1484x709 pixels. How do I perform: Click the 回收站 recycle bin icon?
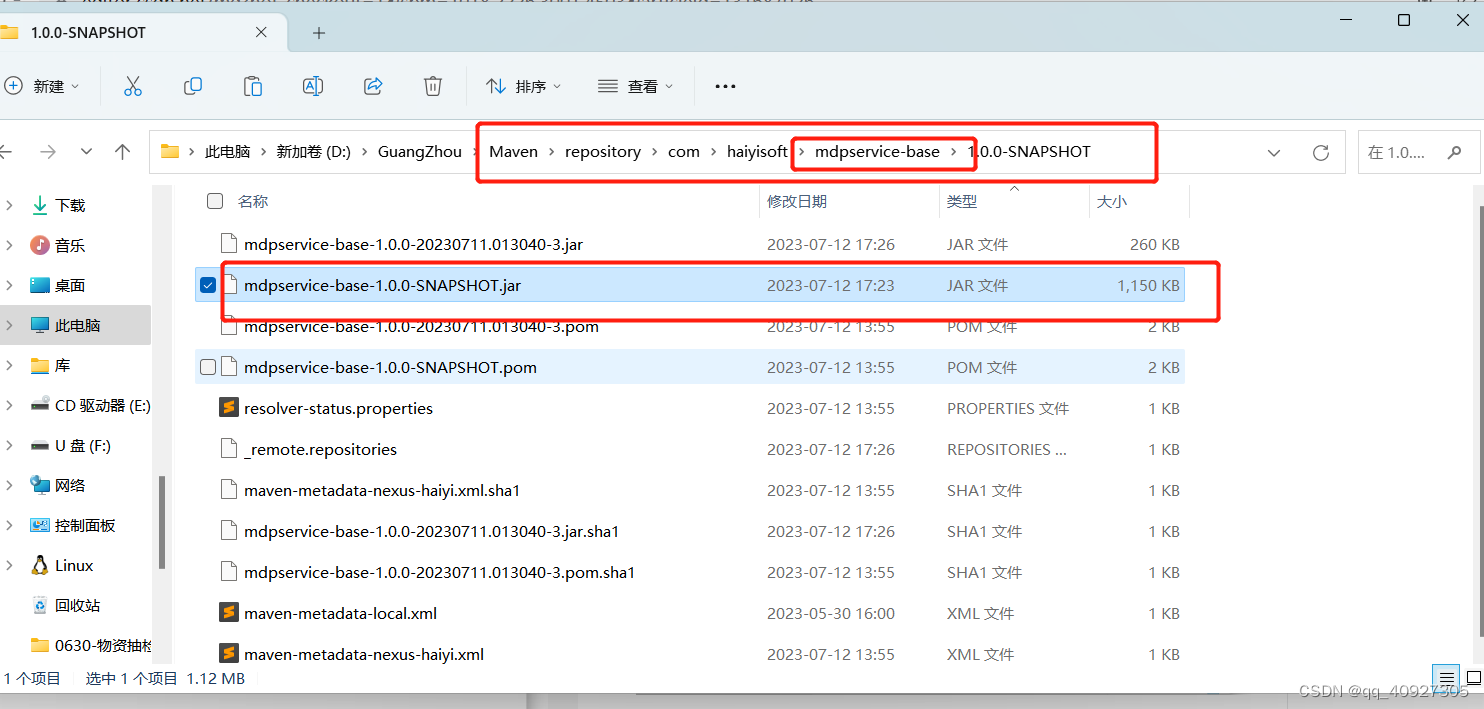pyautogui.click(x=40, y=605)
